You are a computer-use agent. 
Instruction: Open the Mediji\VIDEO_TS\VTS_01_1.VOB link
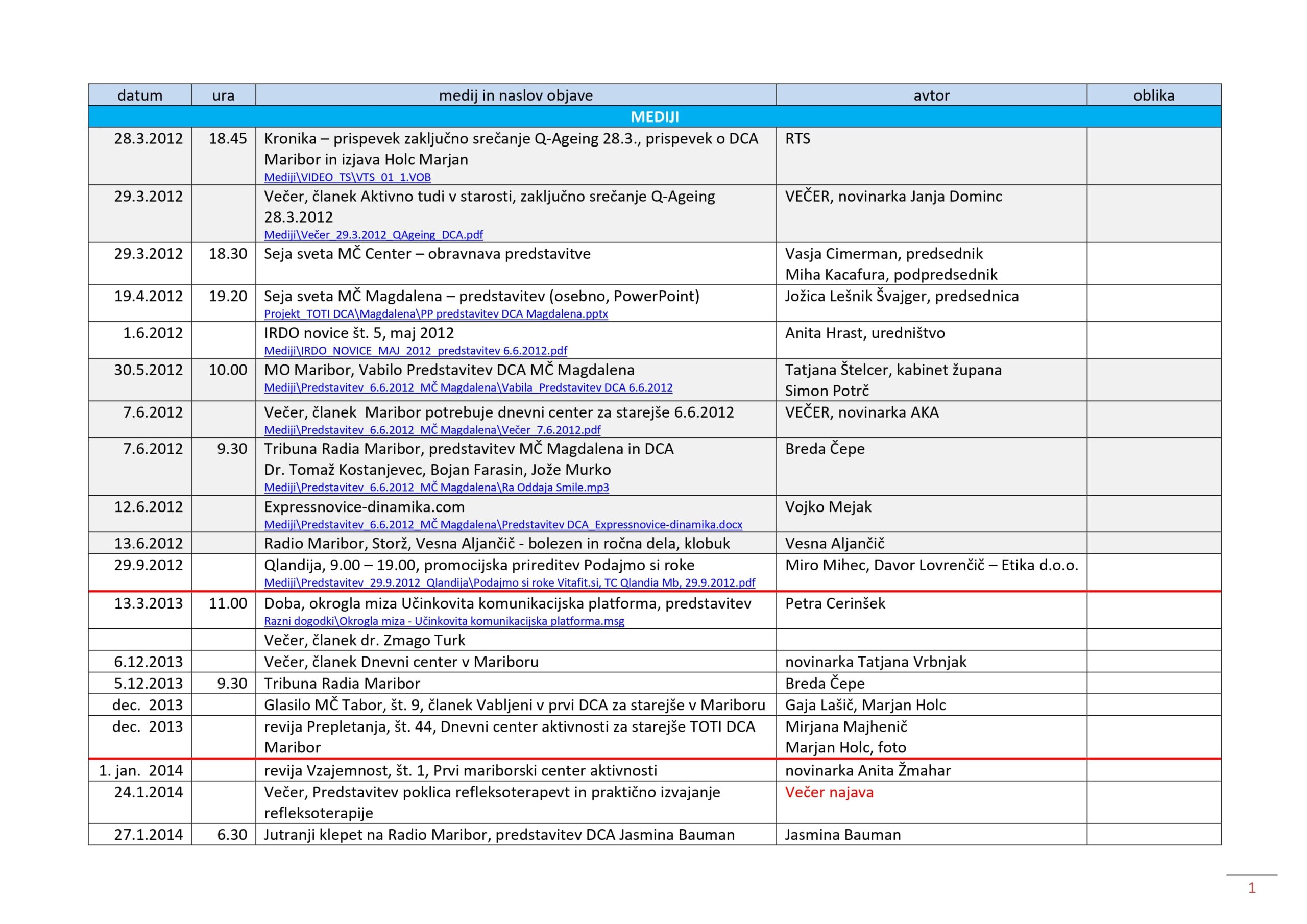click(x=347, y=177)
